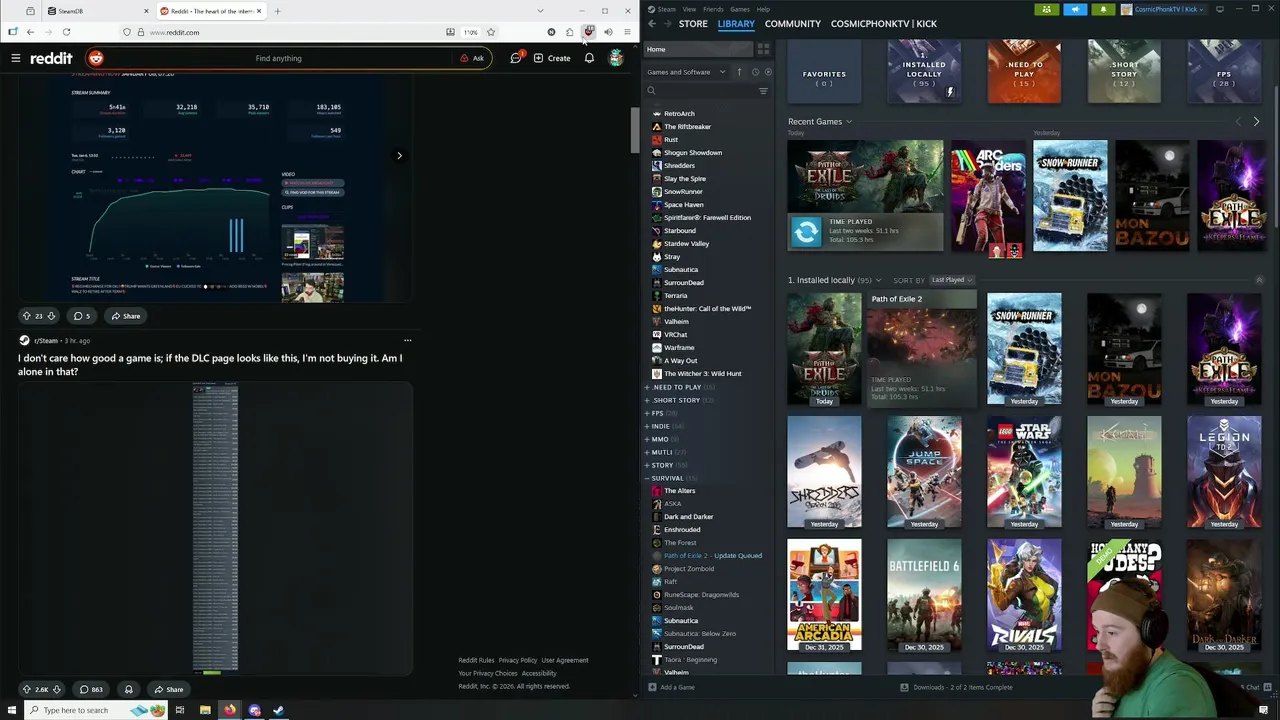Open Reddit notifications bell
Image resolution: width=1280 pixels, height=720 pixels.
pos(589,58)
